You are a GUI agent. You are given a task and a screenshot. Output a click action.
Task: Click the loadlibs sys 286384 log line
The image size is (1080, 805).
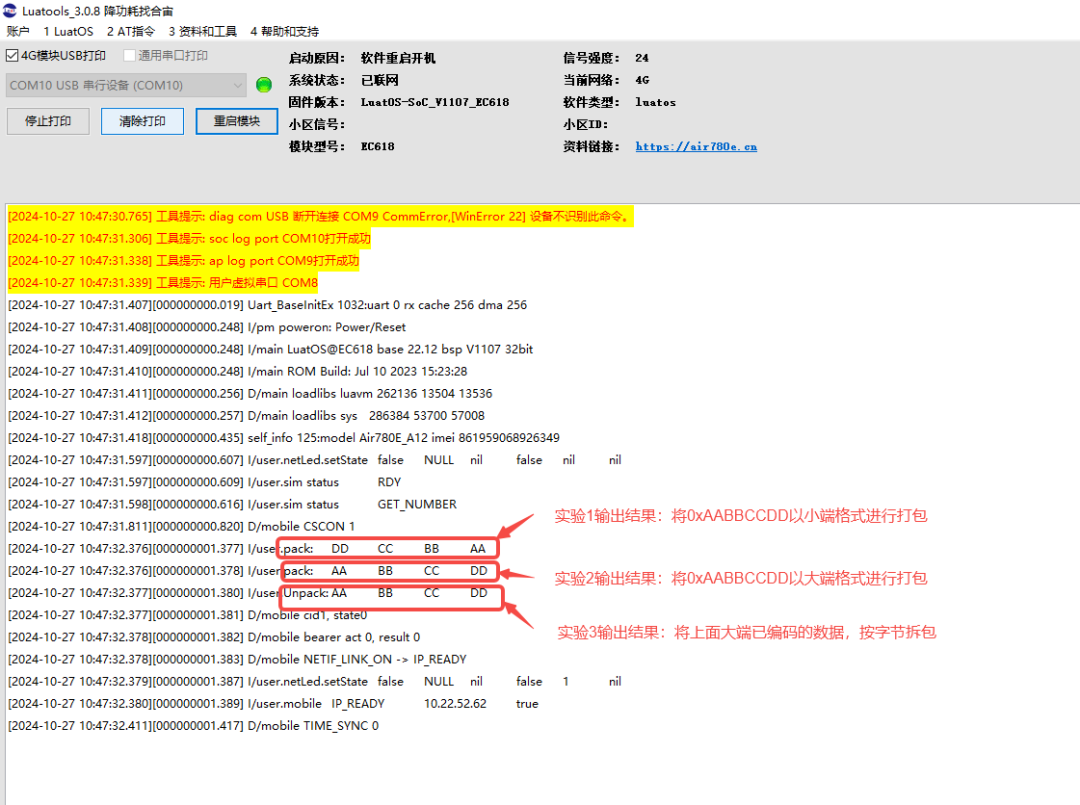click(246, 415)
